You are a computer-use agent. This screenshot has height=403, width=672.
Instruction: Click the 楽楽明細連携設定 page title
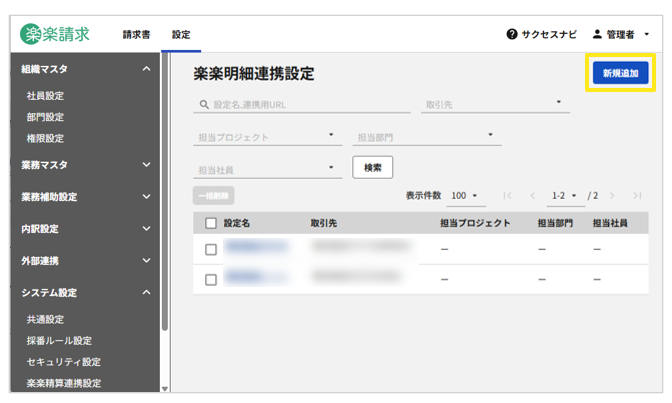tap(254, 74)
